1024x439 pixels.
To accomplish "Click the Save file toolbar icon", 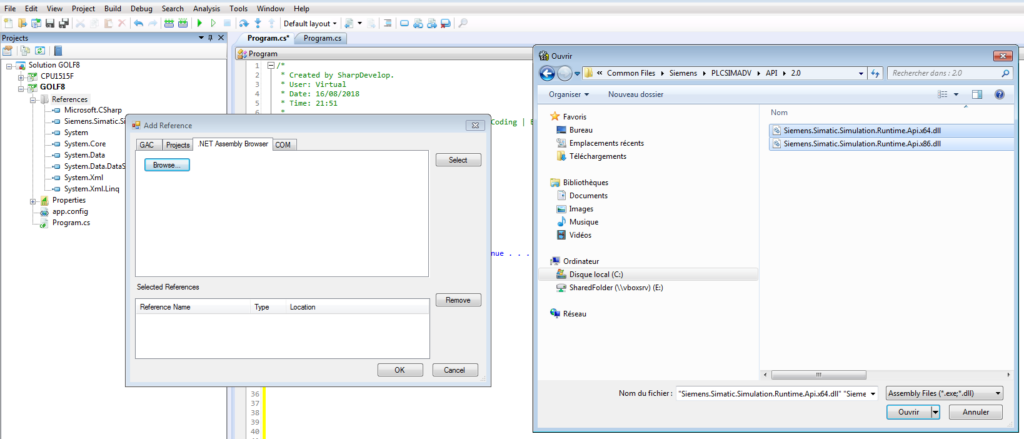I will (50, 24).
